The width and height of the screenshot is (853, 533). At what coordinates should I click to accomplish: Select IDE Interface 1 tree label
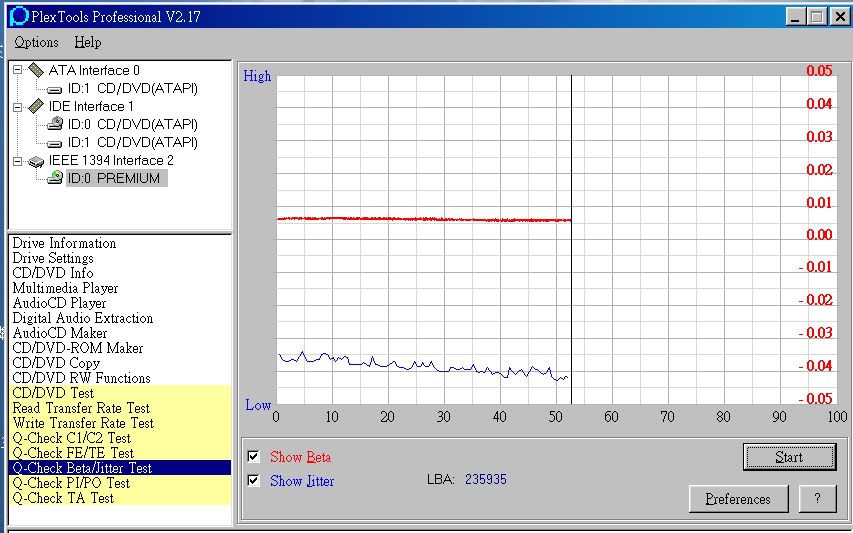click(x=91, y=106)
